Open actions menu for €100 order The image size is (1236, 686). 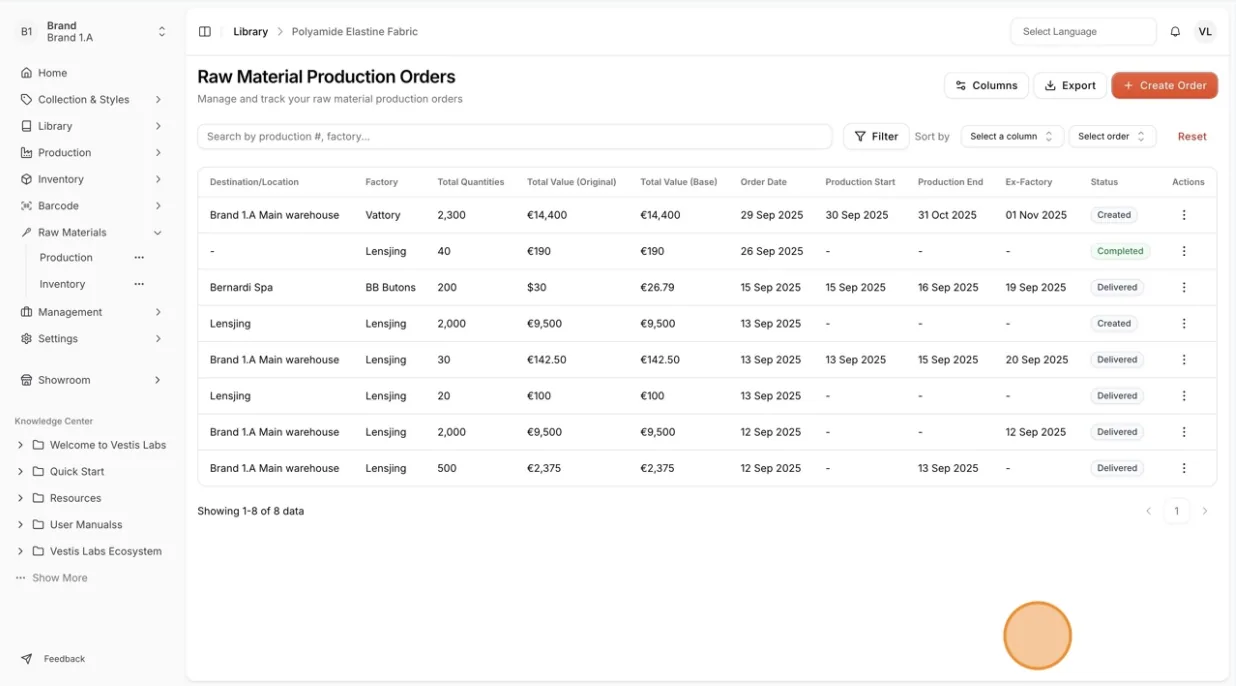(x=1184, y=396)
